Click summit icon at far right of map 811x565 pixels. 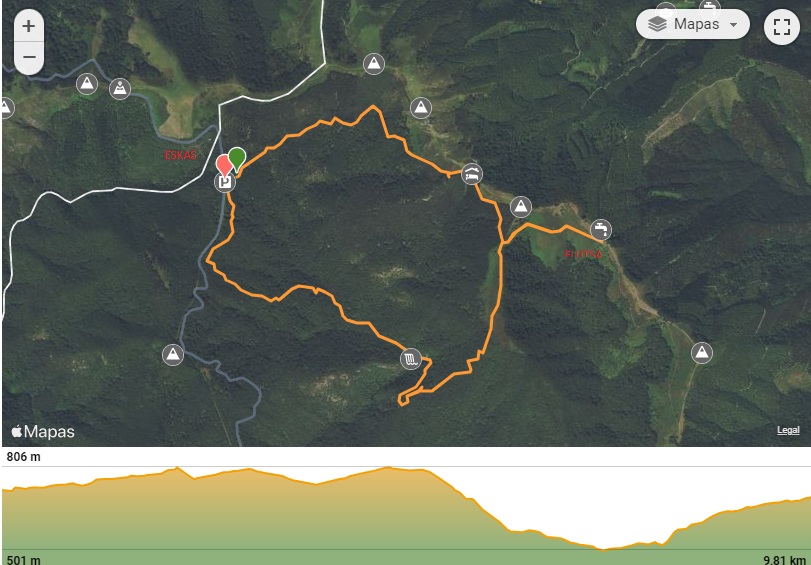pos(702,353)
